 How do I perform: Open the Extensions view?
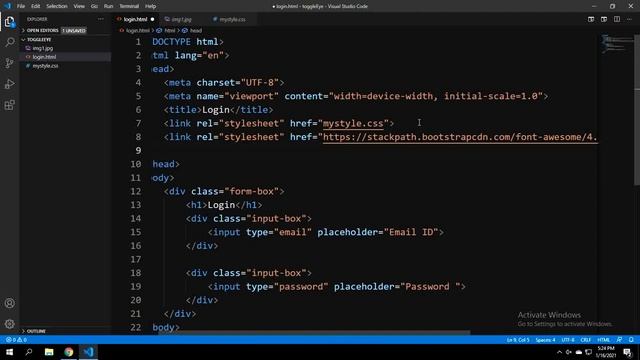[9, 105]
